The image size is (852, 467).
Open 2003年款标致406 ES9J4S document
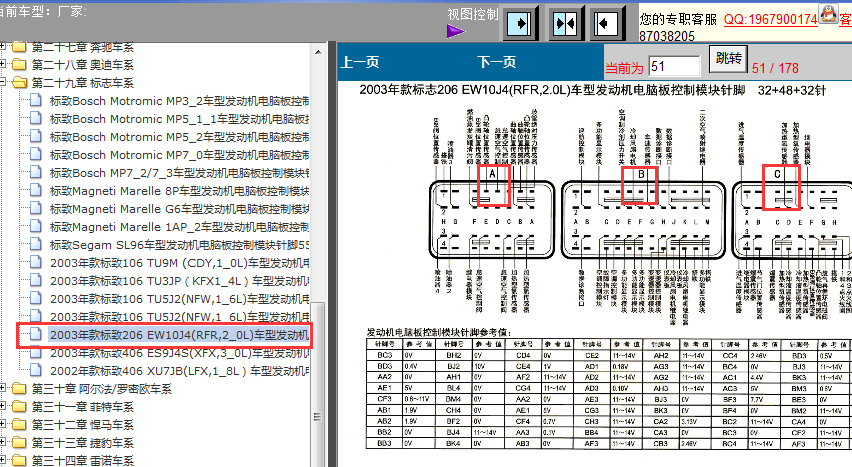coord(179,353)
